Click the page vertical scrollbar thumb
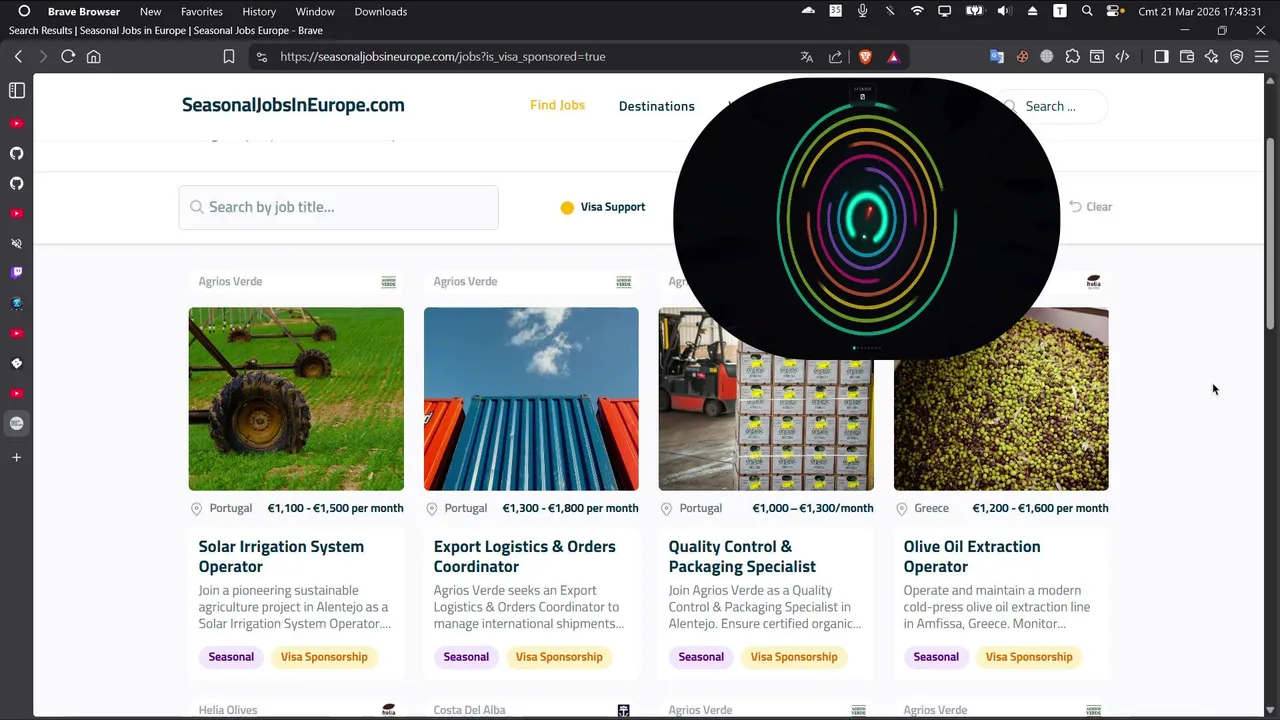1280x720 pixels. [x=1270, y=235]
